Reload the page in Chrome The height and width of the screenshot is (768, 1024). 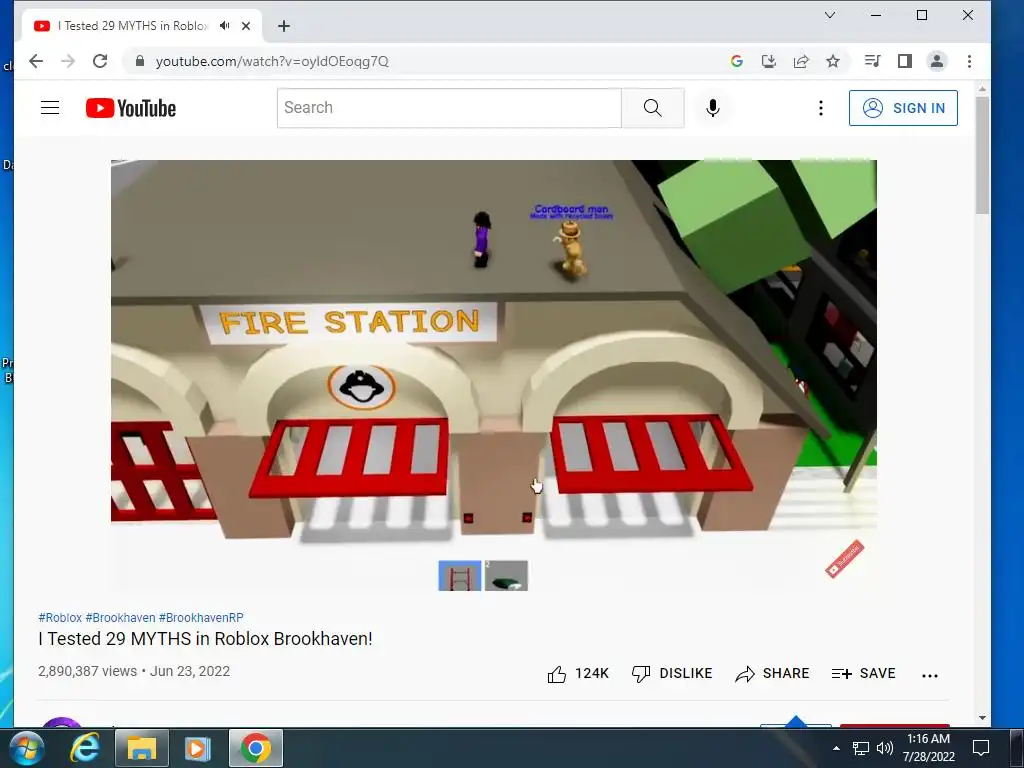[x=100, y=61]
